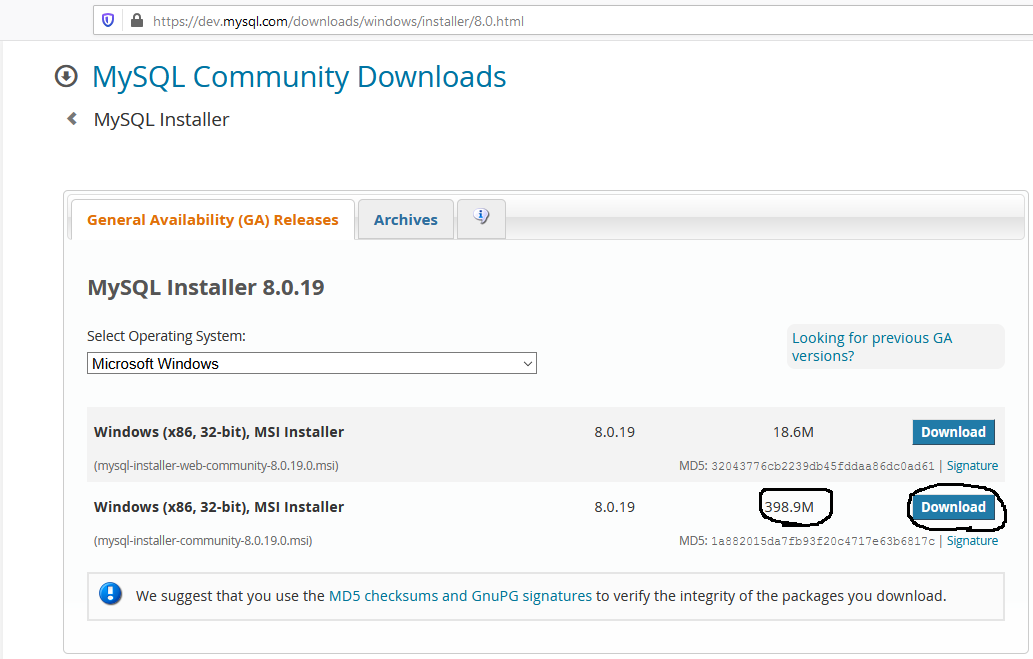Open the info icon tab
The width and height of the screenshot is (1033, 659).
tap(482, 218)
